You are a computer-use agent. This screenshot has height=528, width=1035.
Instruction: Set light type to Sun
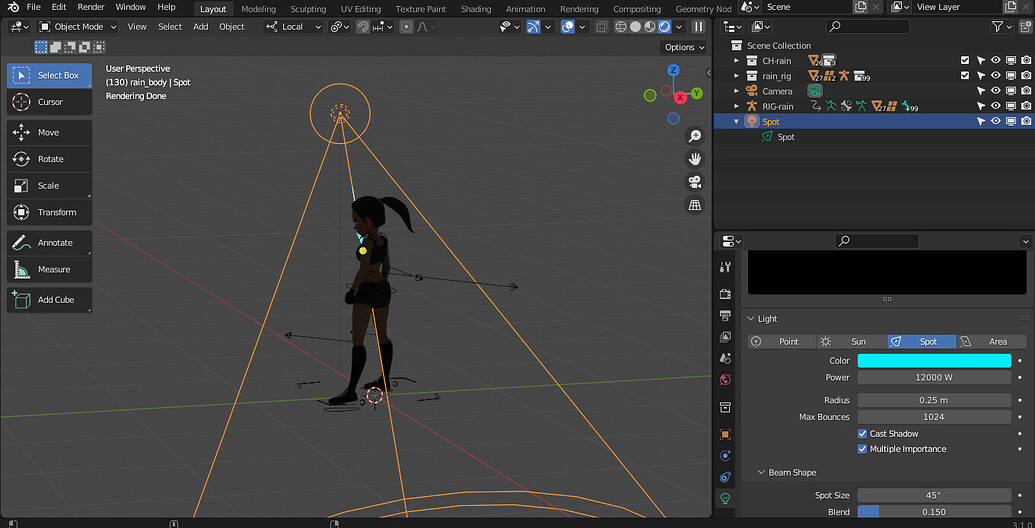tap(852, 342)
